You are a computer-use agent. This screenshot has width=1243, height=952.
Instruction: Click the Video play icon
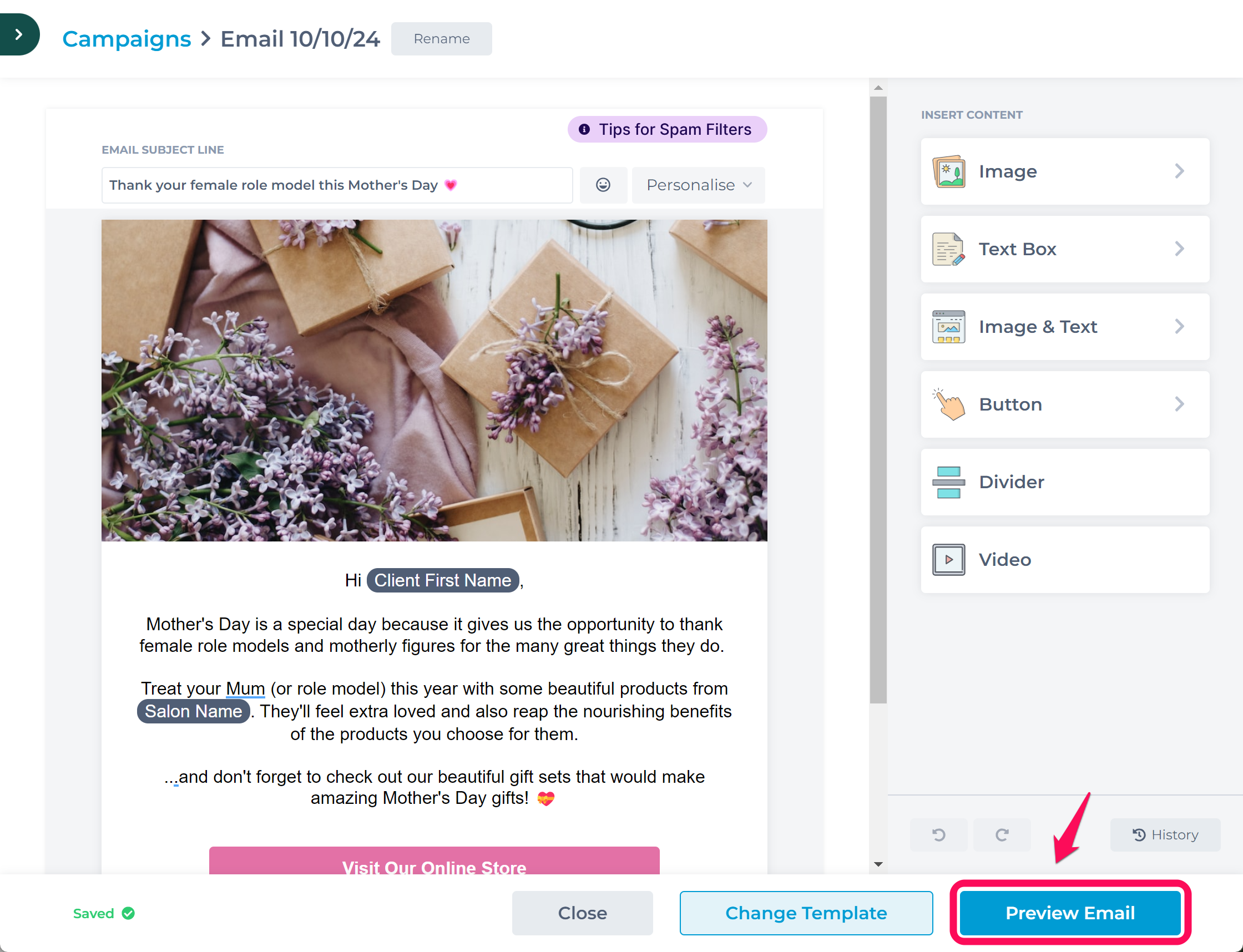(949, 560)
